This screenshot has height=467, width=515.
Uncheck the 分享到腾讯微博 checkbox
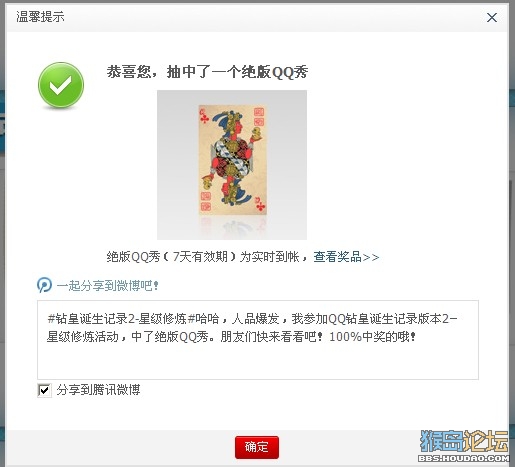pos(44,390)
